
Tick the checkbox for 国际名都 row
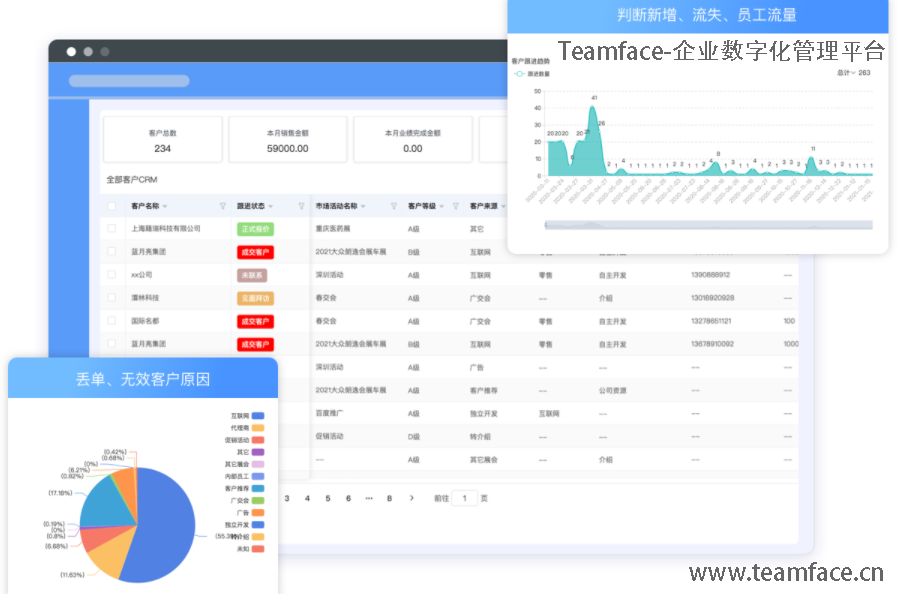[x=112, y=321]
